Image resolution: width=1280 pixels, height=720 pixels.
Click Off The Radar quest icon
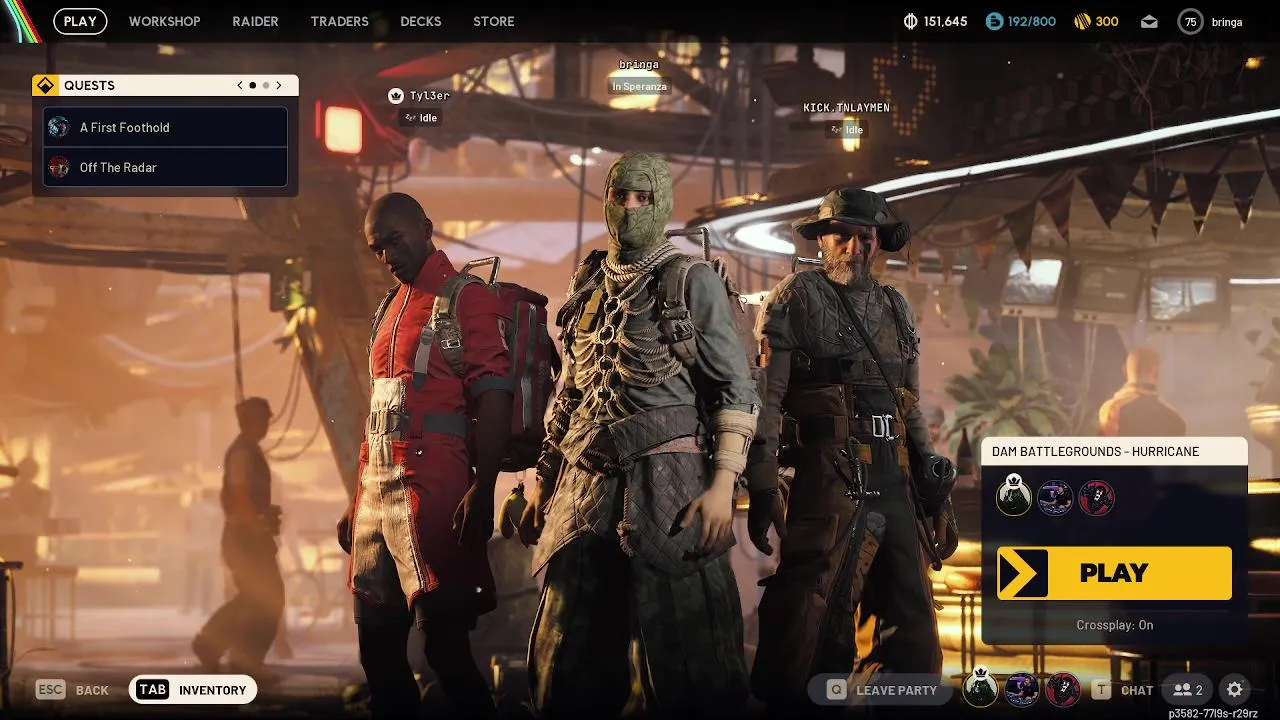(x=59, y=167)
